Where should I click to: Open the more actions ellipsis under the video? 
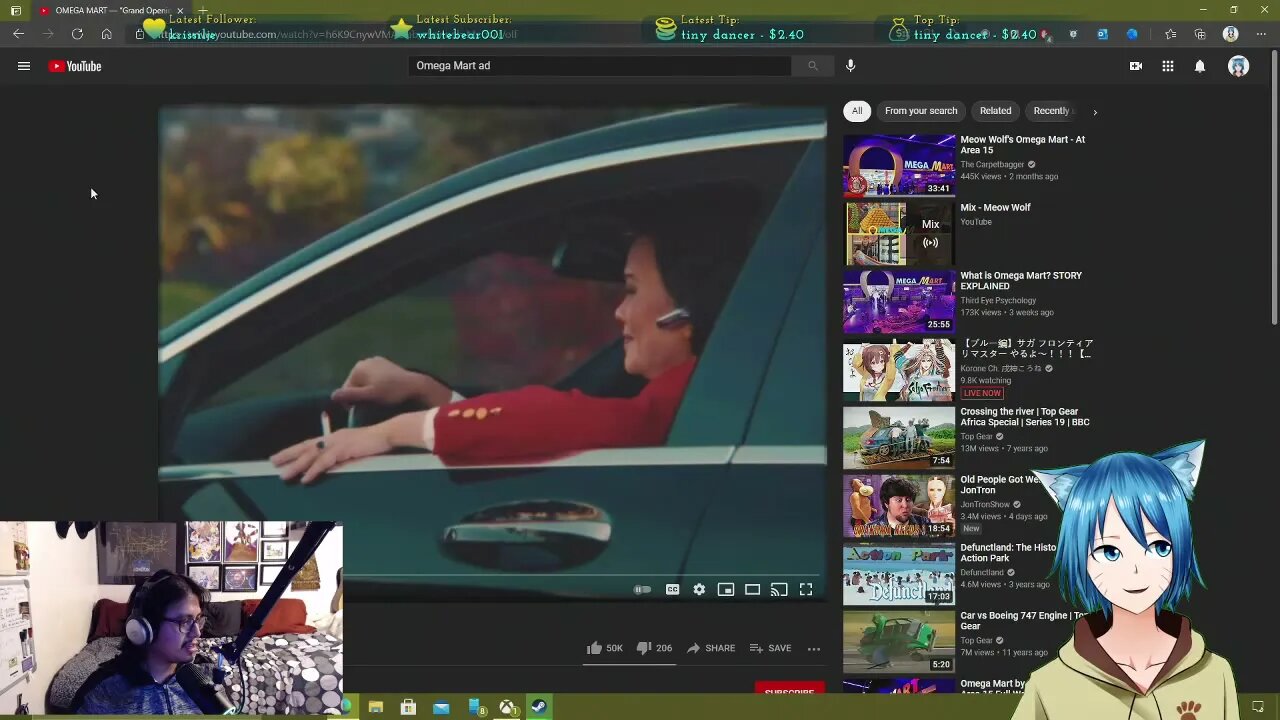coord(814,648)
